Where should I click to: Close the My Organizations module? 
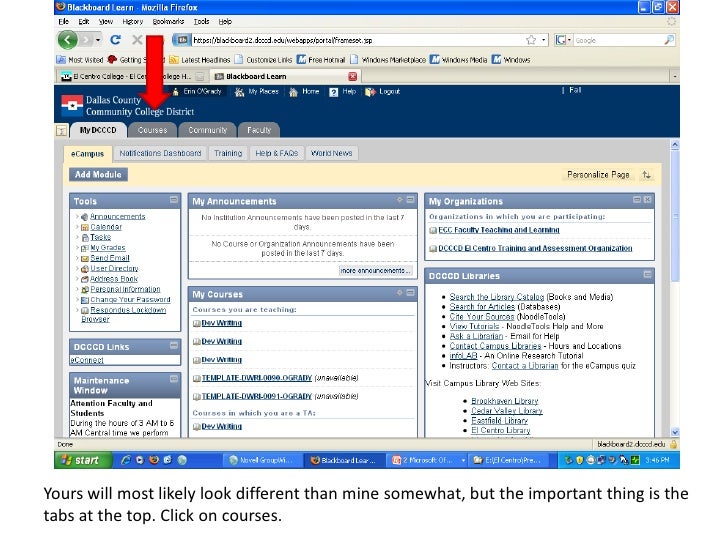pos(647,200)
